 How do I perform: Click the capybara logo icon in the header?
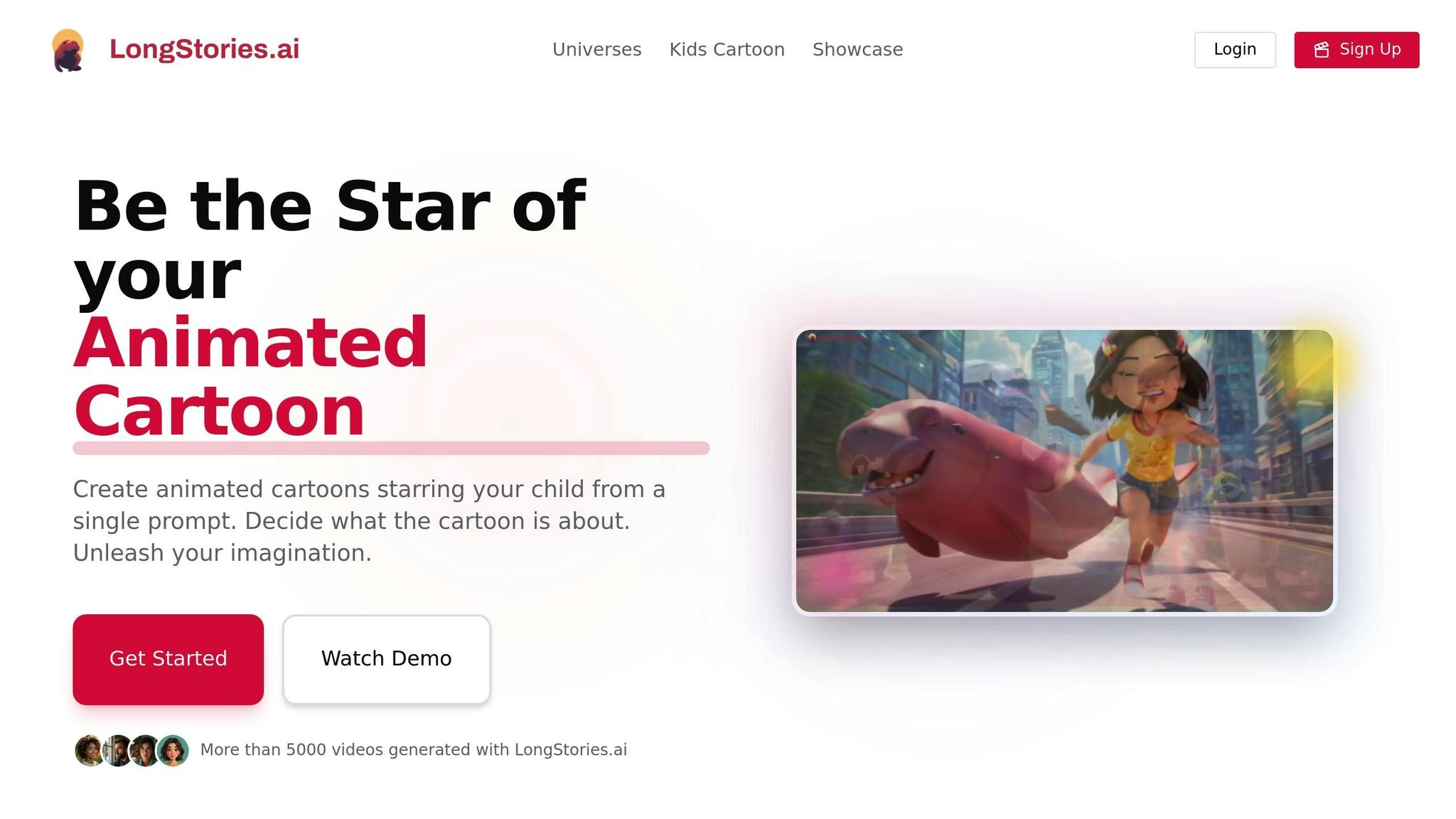pos(68,50)
